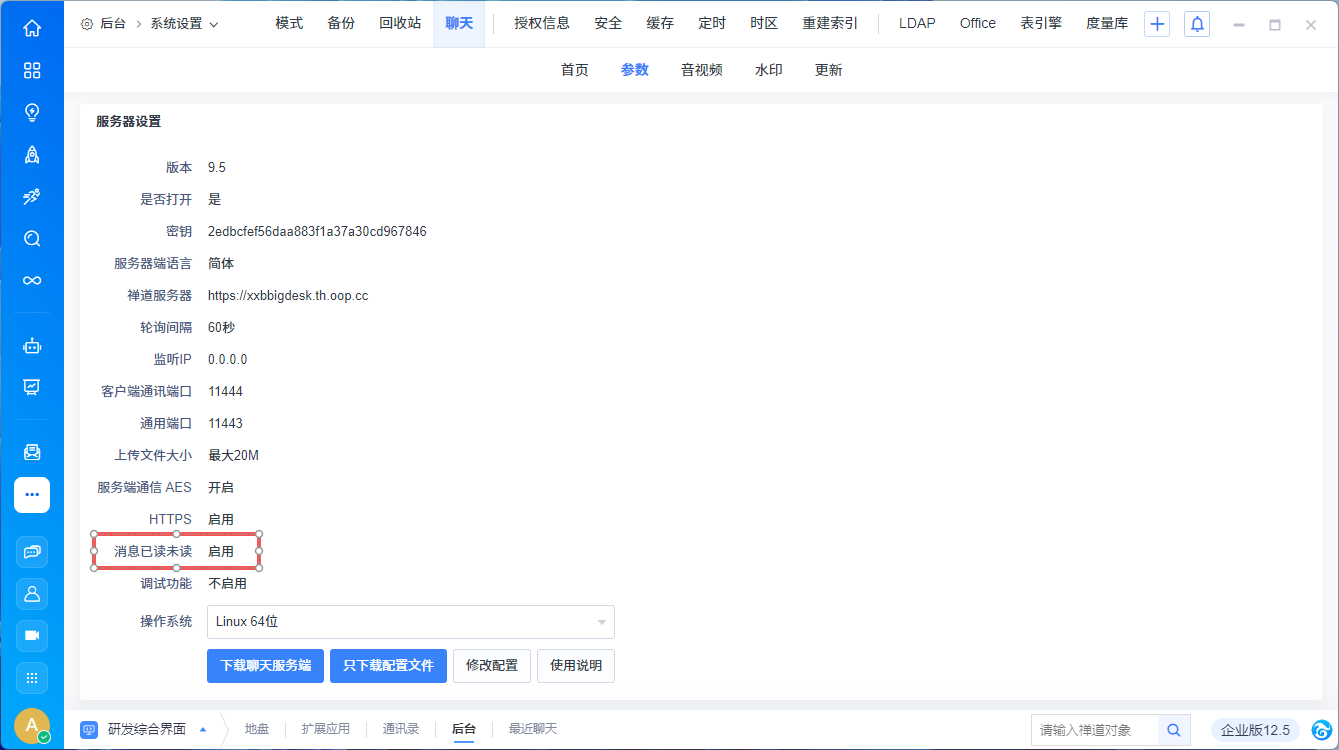
Task: Click the 使用说明 button
Action: [576, 666]
